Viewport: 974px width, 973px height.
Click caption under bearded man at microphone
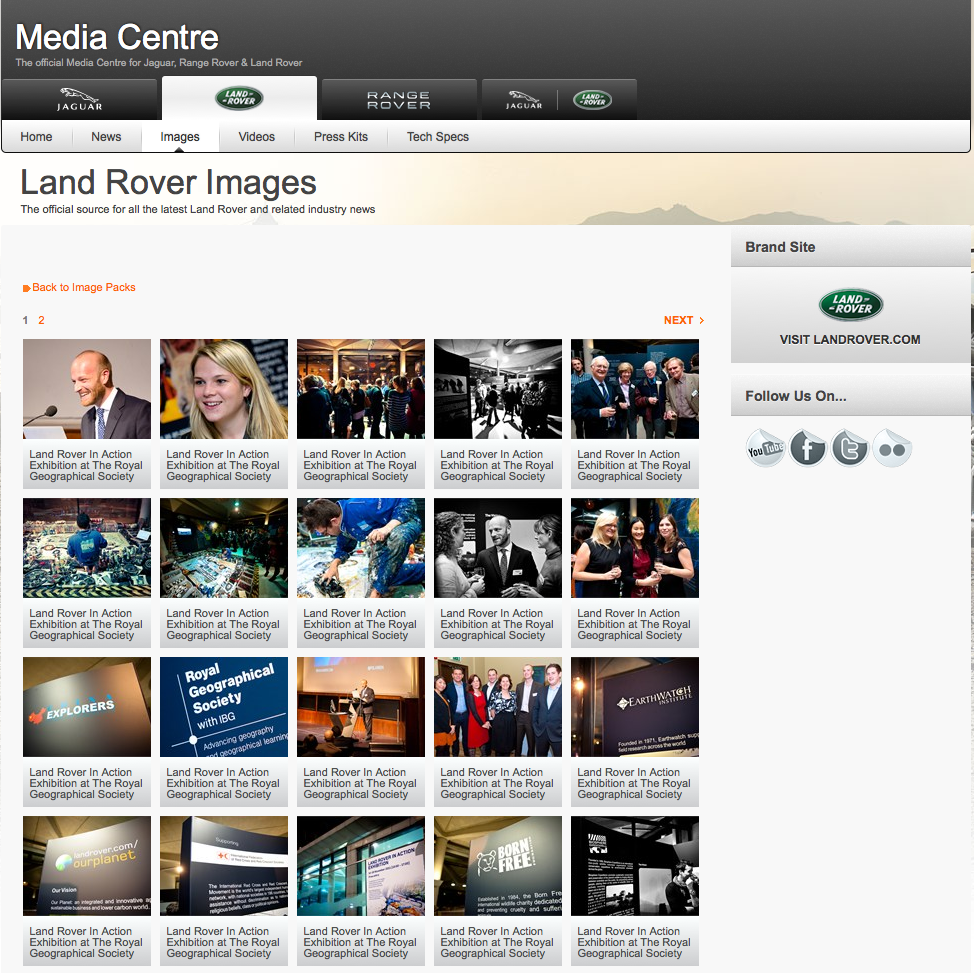(86, 465)
